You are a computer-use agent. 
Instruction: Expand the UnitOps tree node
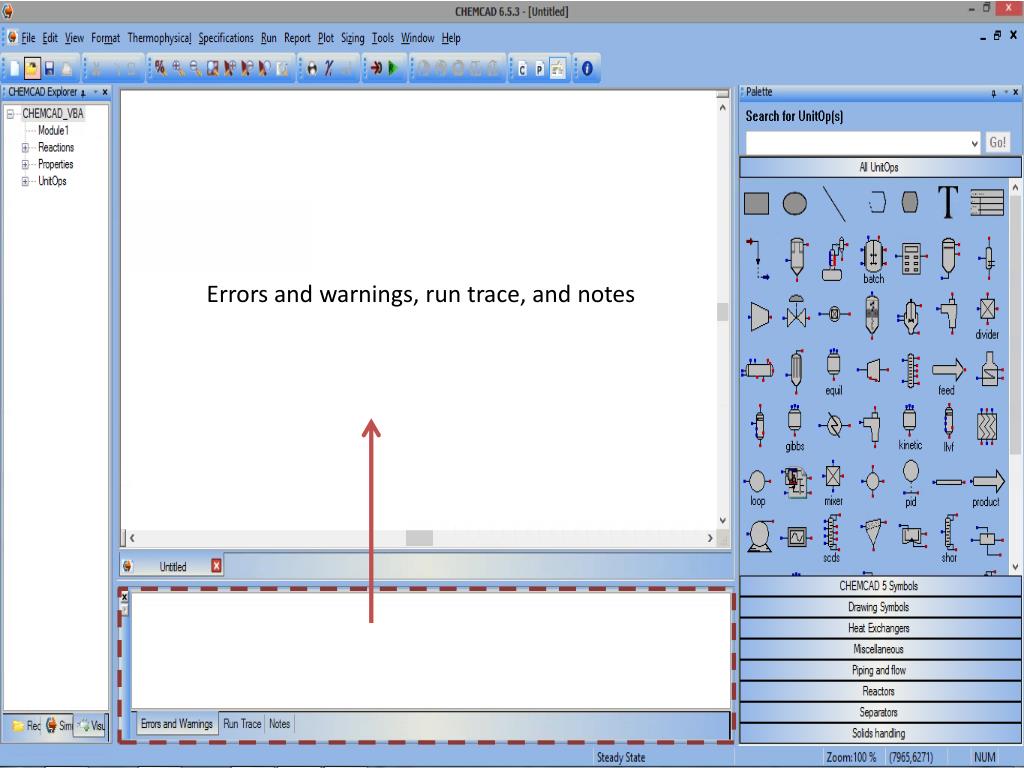pos(25,182)
